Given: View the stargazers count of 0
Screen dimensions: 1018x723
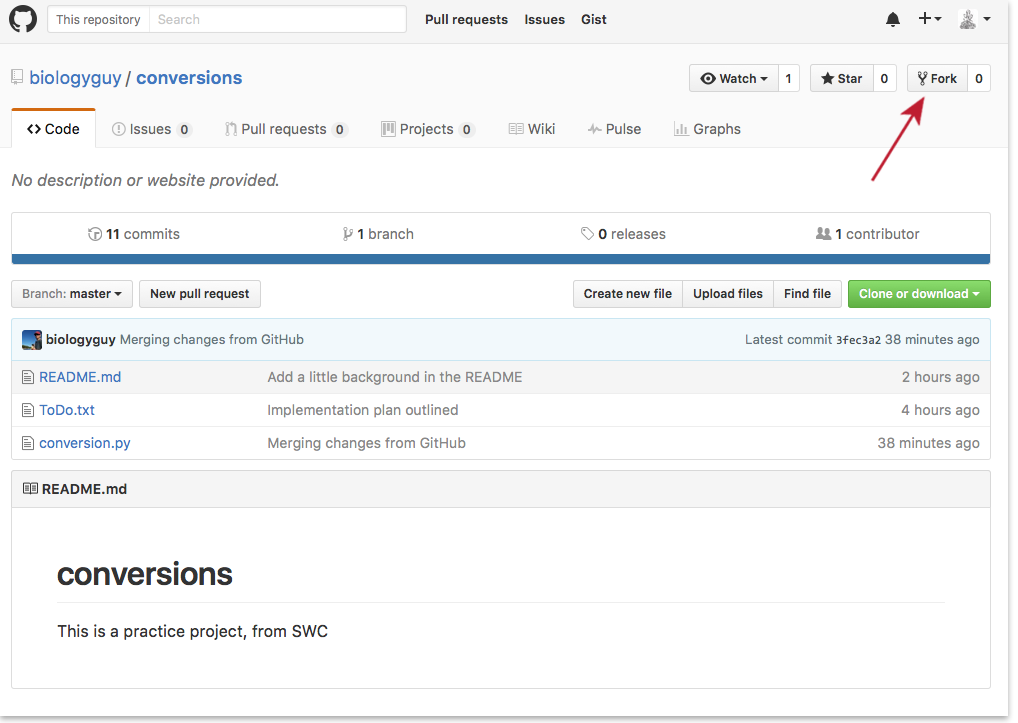Looking at the screenshot, I should 884,79.
